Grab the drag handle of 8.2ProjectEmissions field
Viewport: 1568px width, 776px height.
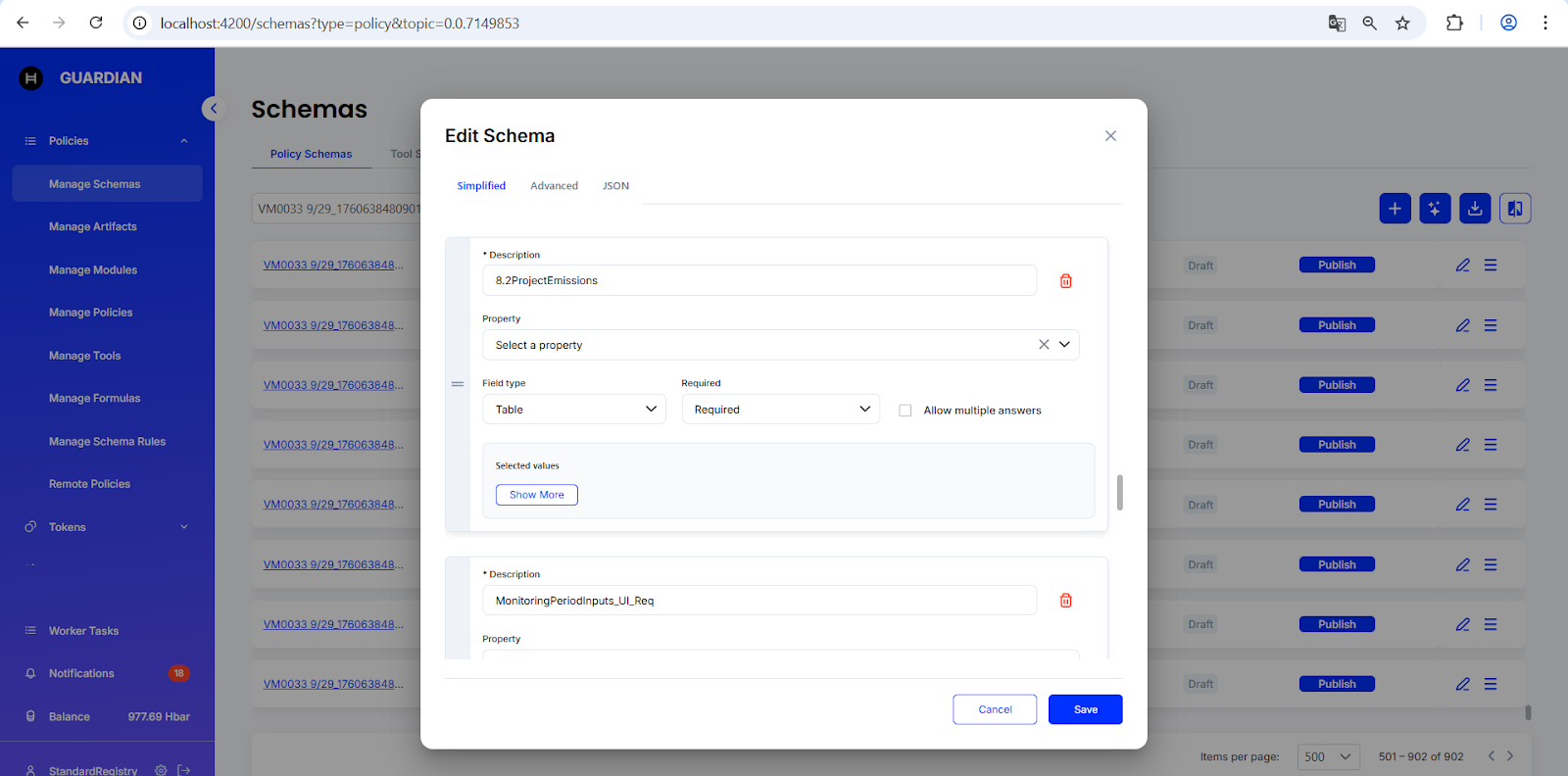coord(458,384)
